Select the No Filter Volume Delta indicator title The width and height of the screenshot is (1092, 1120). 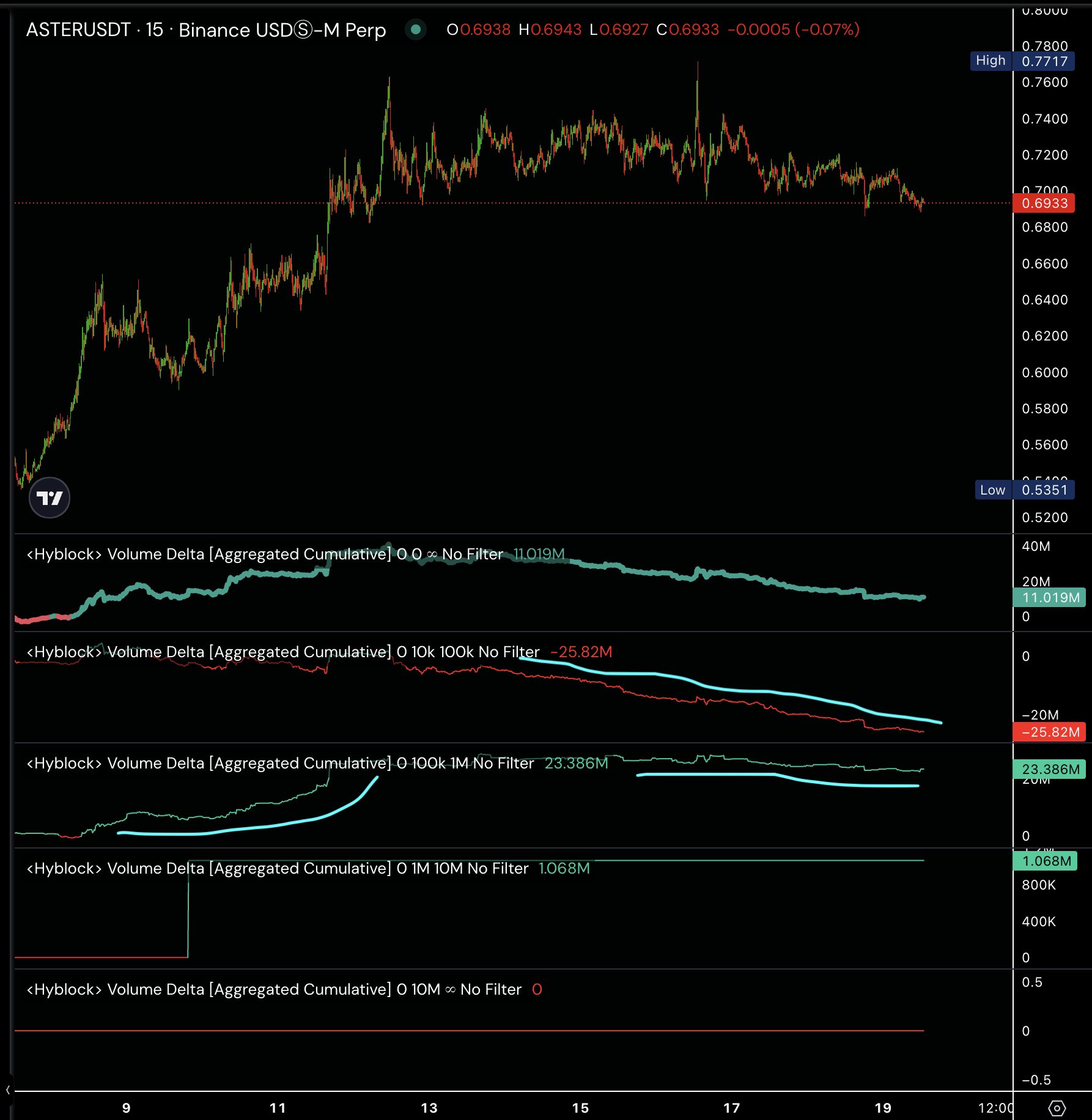coord(265,554)
